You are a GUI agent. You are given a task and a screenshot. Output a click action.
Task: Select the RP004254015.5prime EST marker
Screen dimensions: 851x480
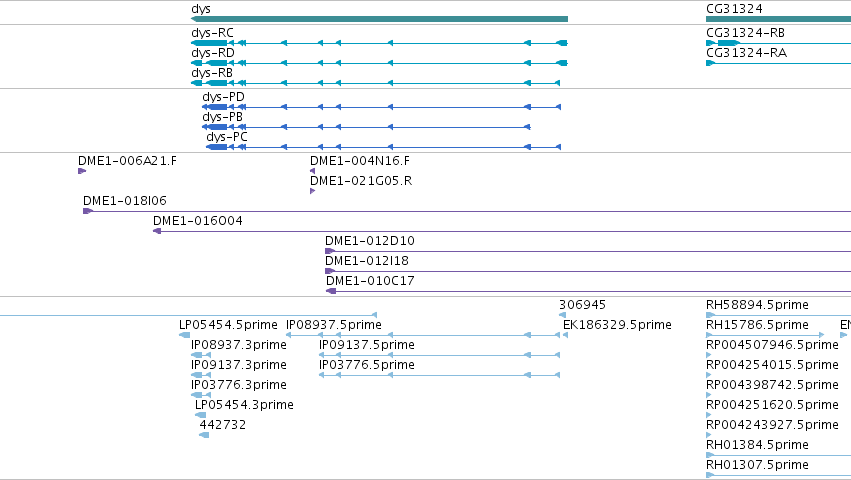pos(709,375)
